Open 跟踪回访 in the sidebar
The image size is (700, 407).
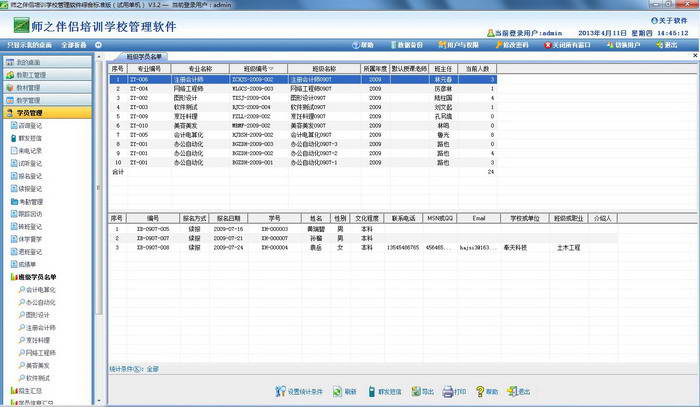point(26,214)
